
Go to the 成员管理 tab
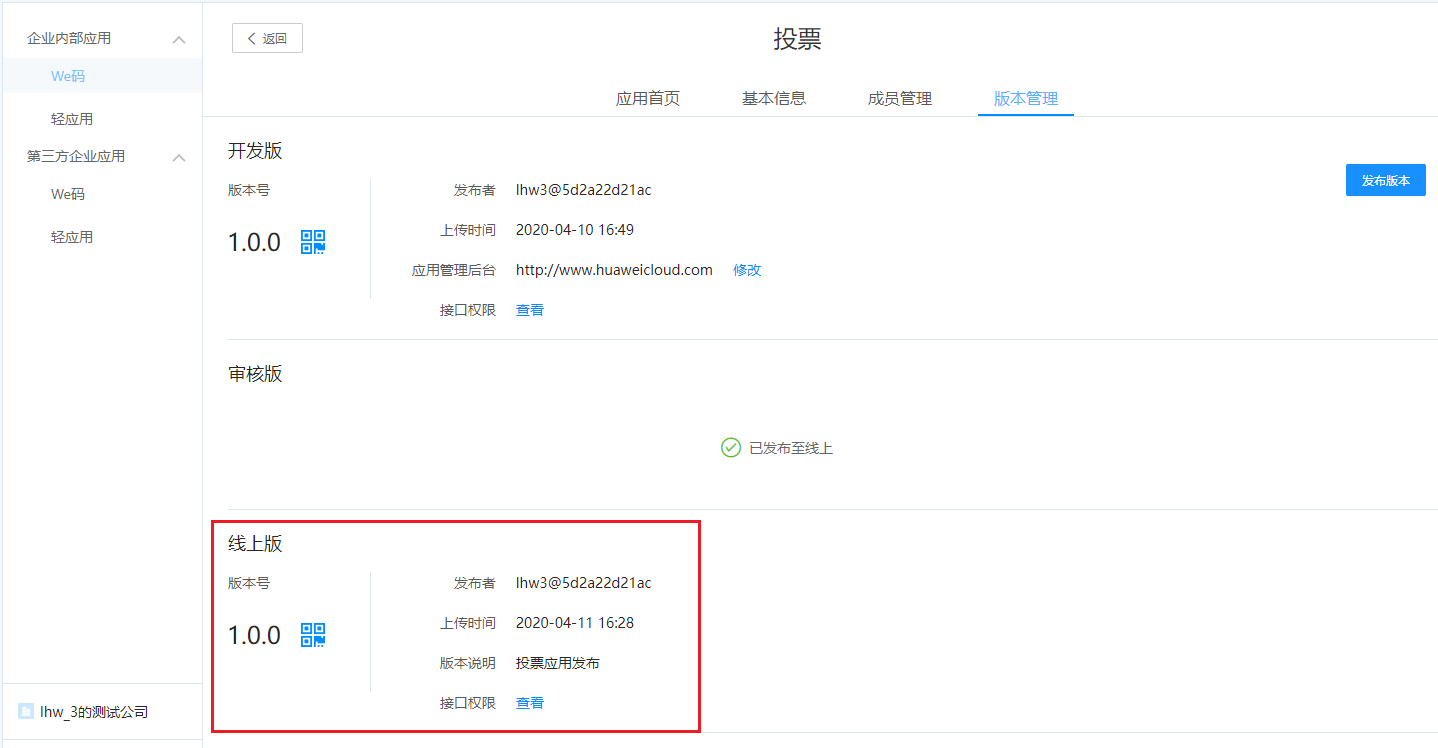click(x=900, y=98)
